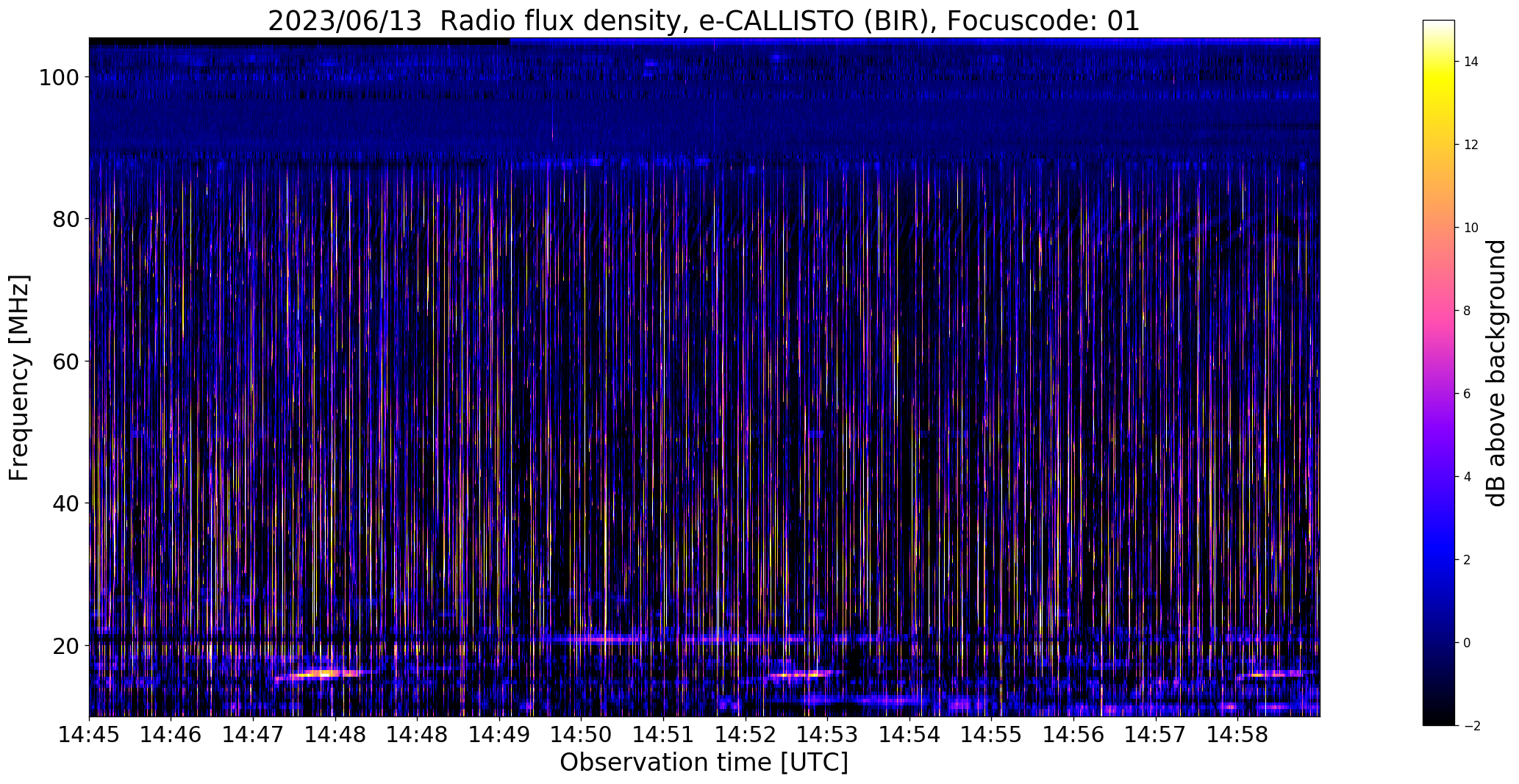Click the 14:47 time tick label

tap(252, 734)
